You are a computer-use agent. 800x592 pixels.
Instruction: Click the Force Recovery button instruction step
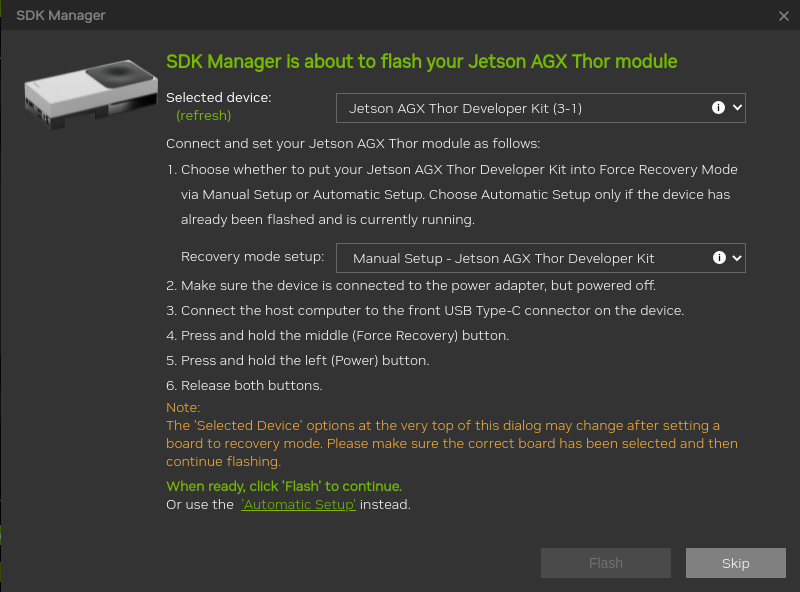click(345, 335)
